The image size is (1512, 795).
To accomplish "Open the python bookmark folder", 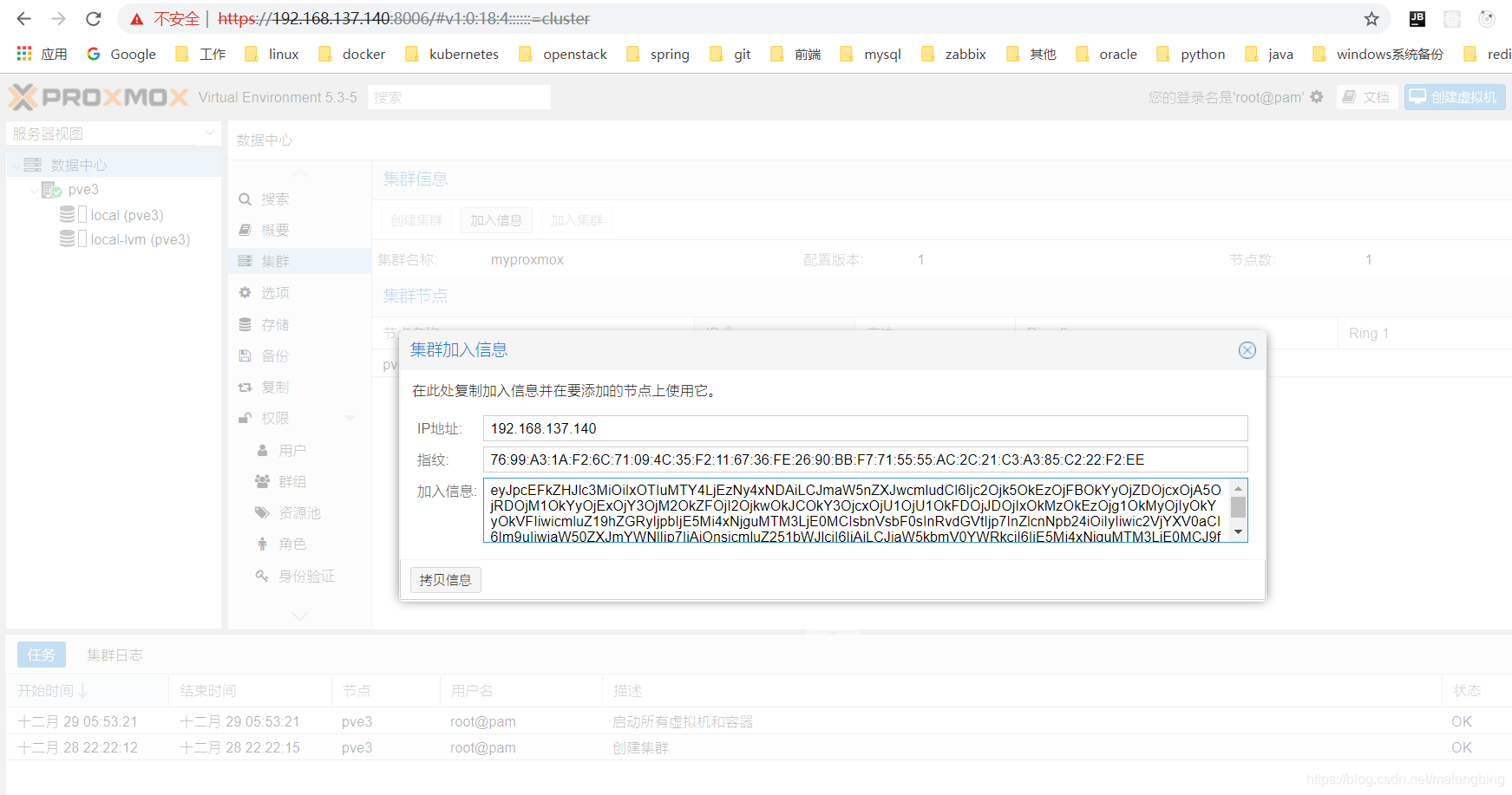I will pos(1191,54).
